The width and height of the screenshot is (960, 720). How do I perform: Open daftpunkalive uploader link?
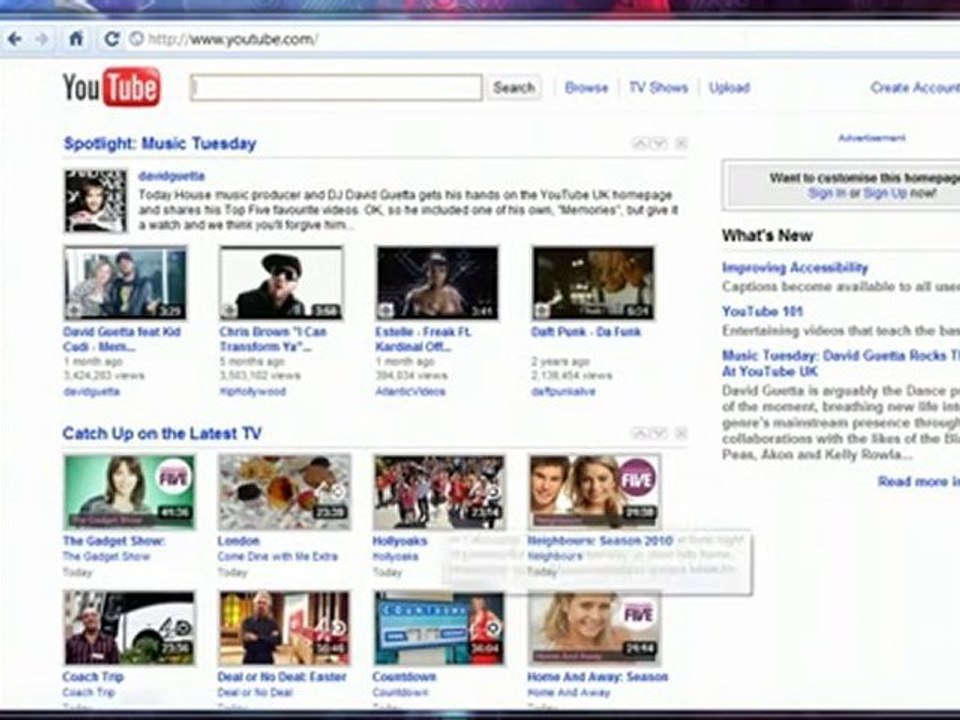click(x=563, y=391)
